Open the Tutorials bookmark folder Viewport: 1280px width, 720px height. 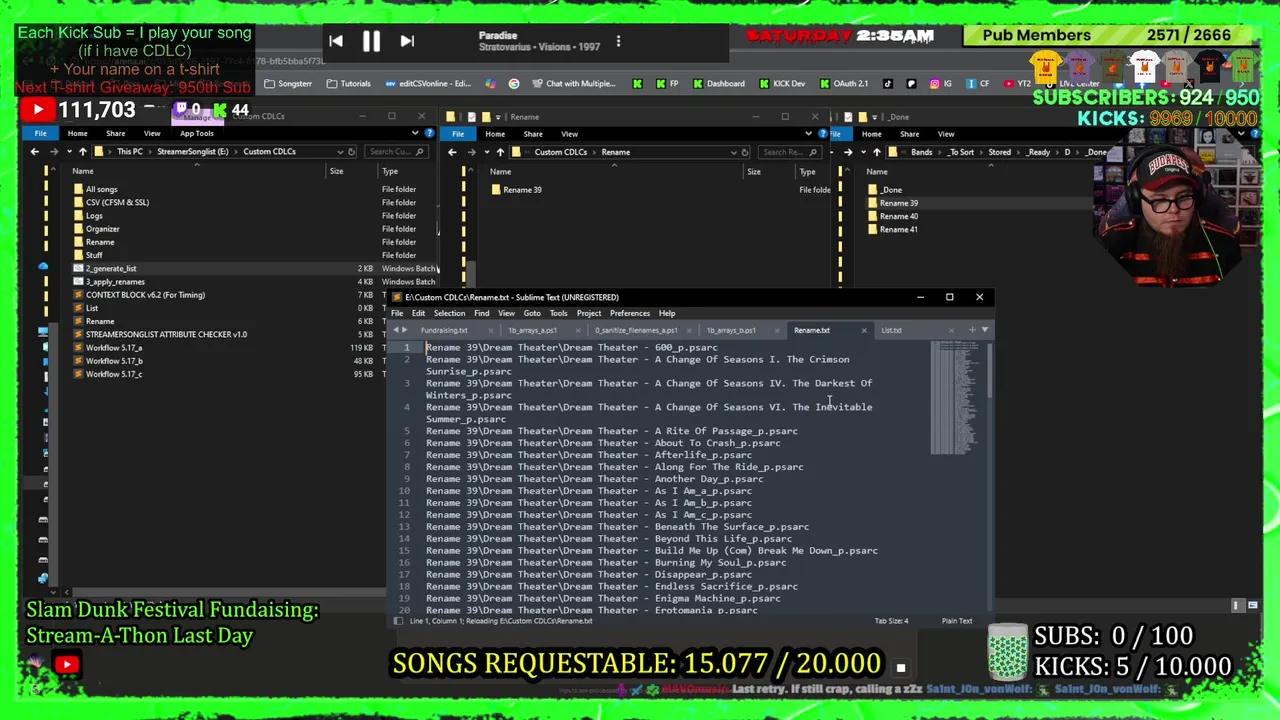point(348,83)
